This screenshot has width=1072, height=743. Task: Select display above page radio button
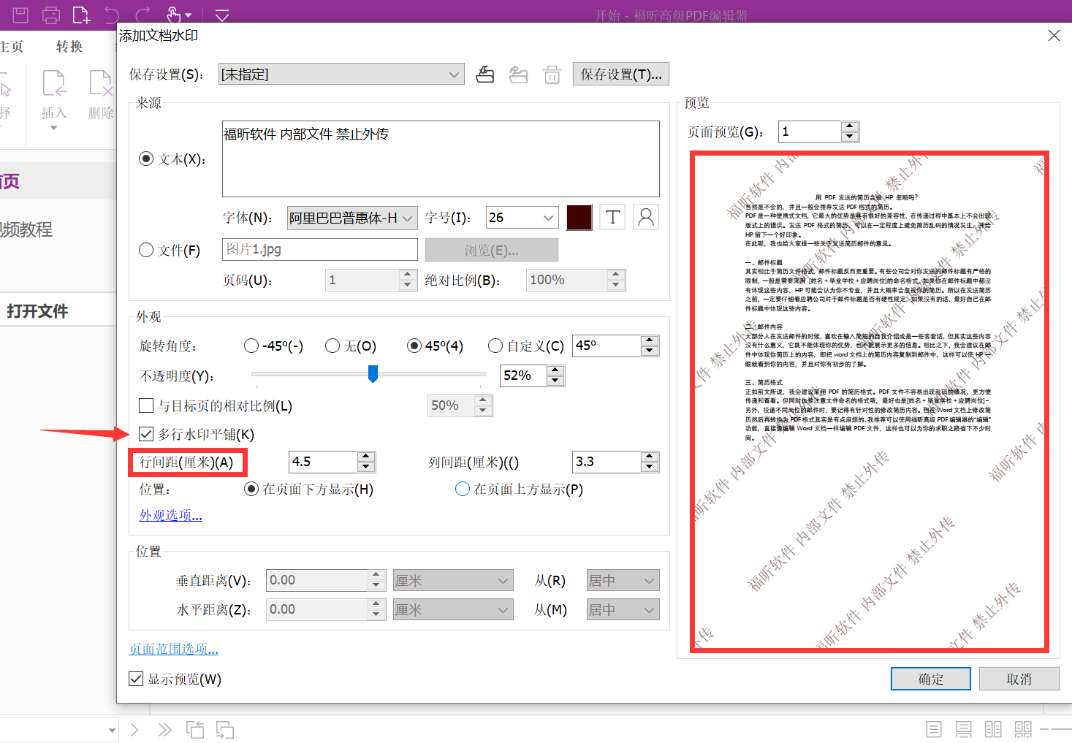[x=462, y=489]
